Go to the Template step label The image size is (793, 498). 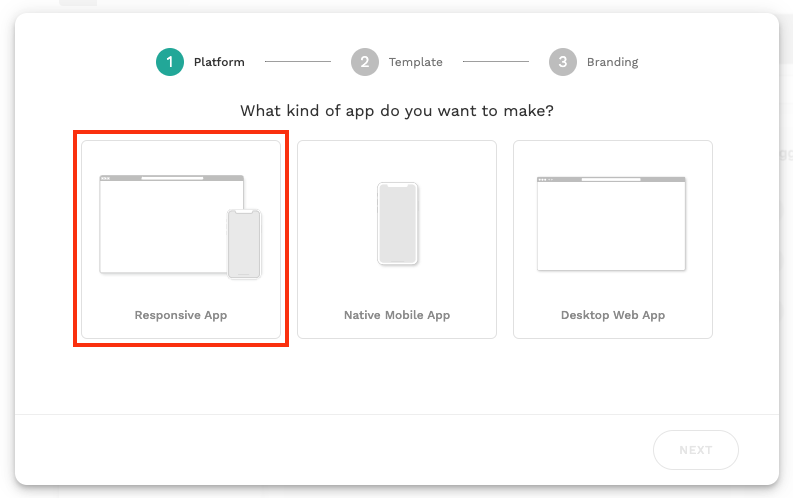416,62
